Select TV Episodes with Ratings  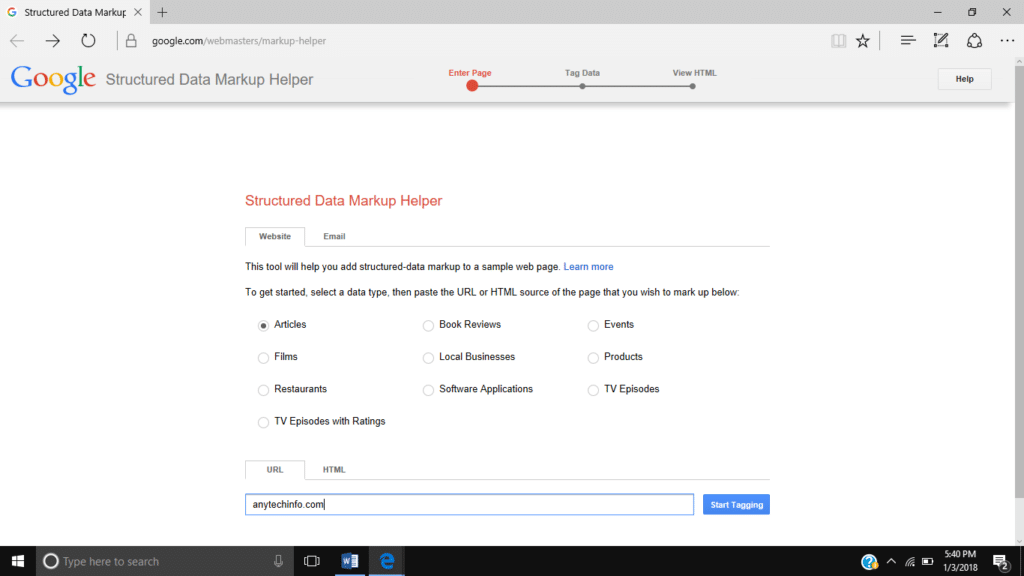[263, 422]
